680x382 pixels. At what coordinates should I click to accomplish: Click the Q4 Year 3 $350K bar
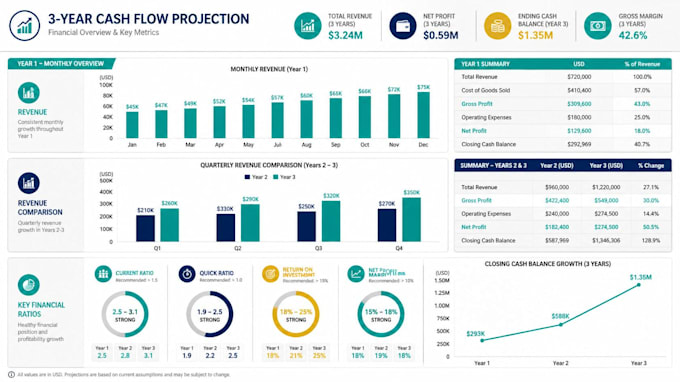tap(412, 219)
